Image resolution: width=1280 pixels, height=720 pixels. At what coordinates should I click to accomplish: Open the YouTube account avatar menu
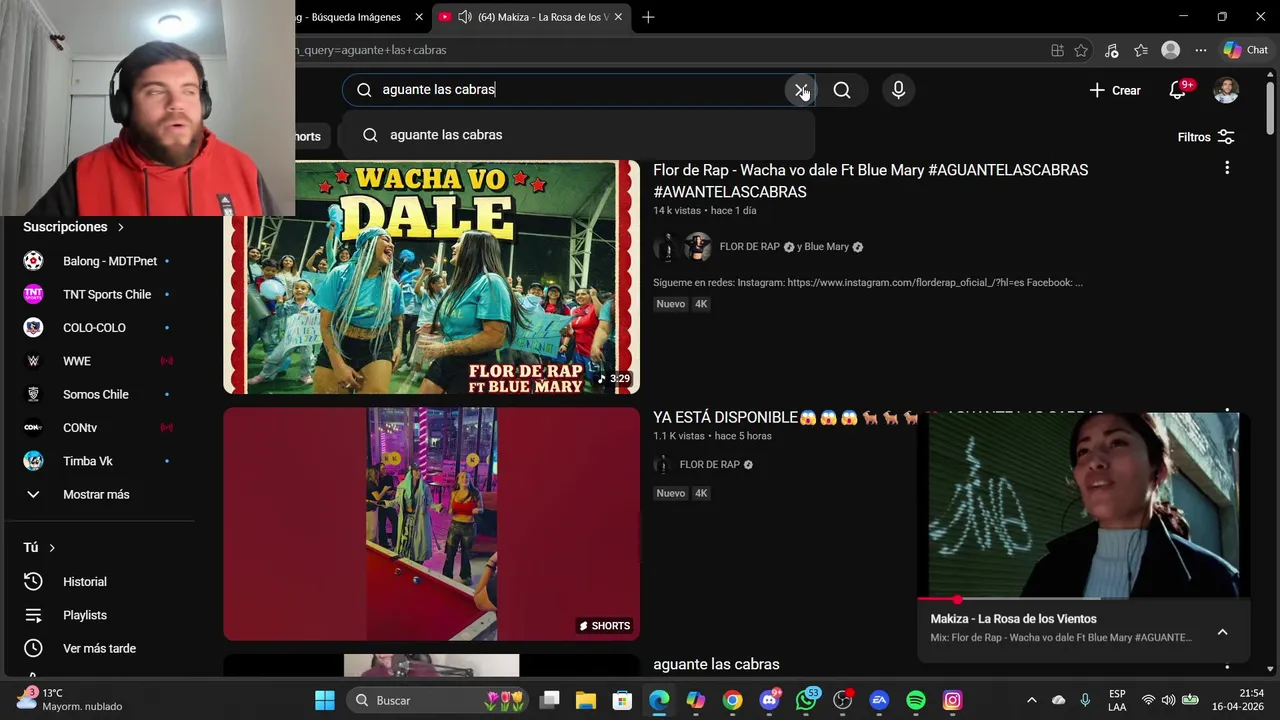[1226, 90]
